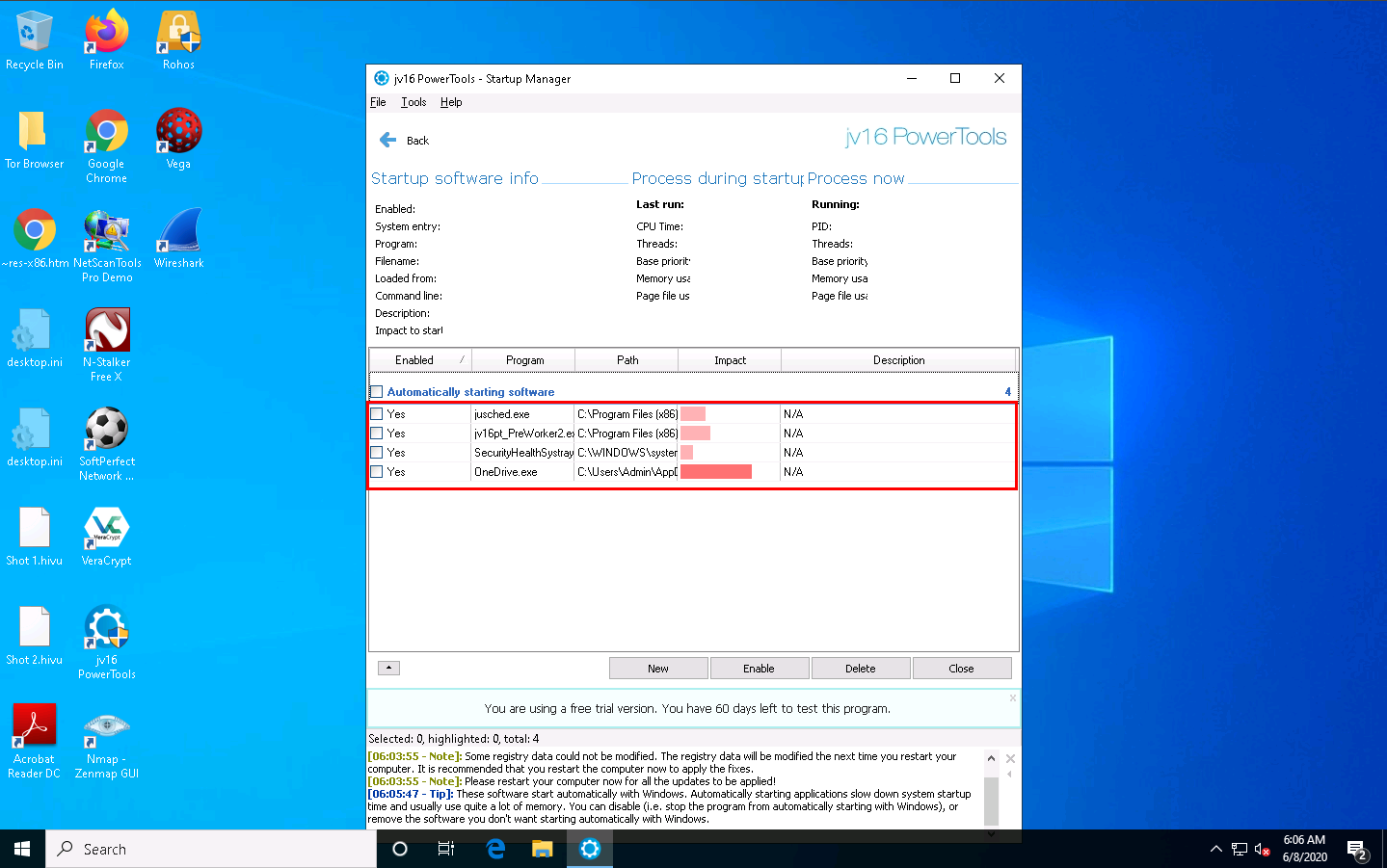Sort by the Description column header
Screen dimensions: 1387x868
pyautogui.click(x=898, y=360)
